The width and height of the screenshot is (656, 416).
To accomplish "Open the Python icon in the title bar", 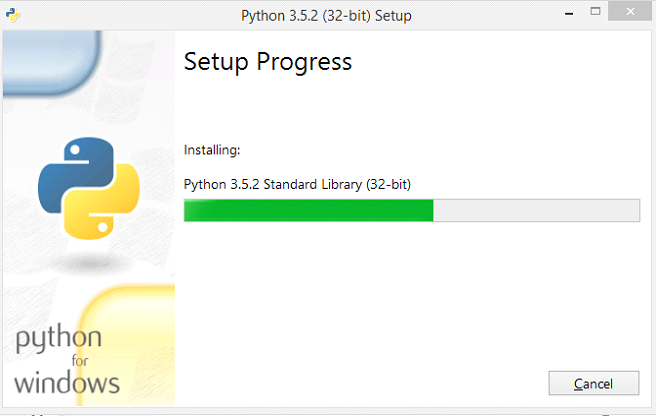I will [13, 15].
